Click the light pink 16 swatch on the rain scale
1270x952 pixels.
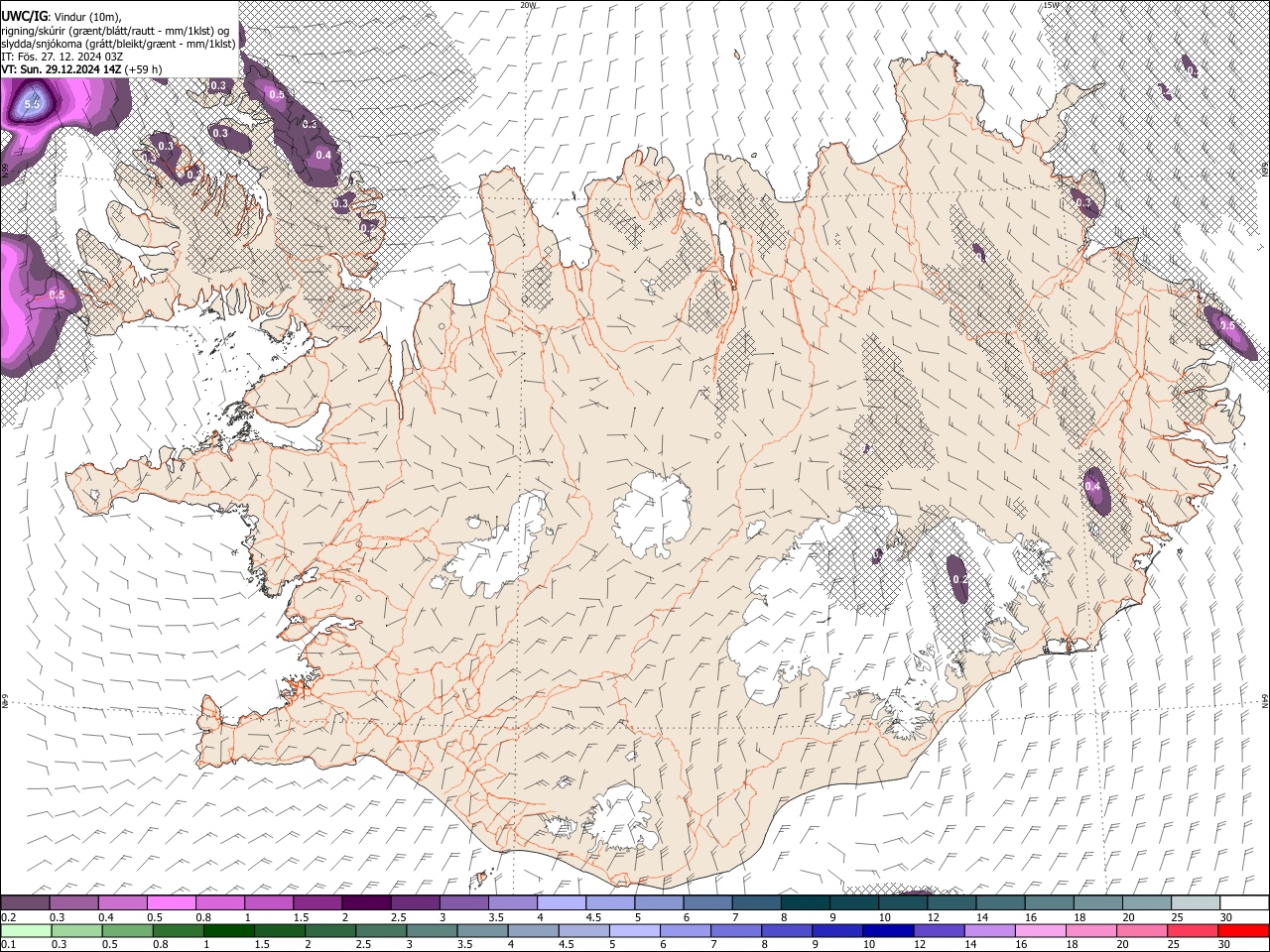pos(1040,930)
